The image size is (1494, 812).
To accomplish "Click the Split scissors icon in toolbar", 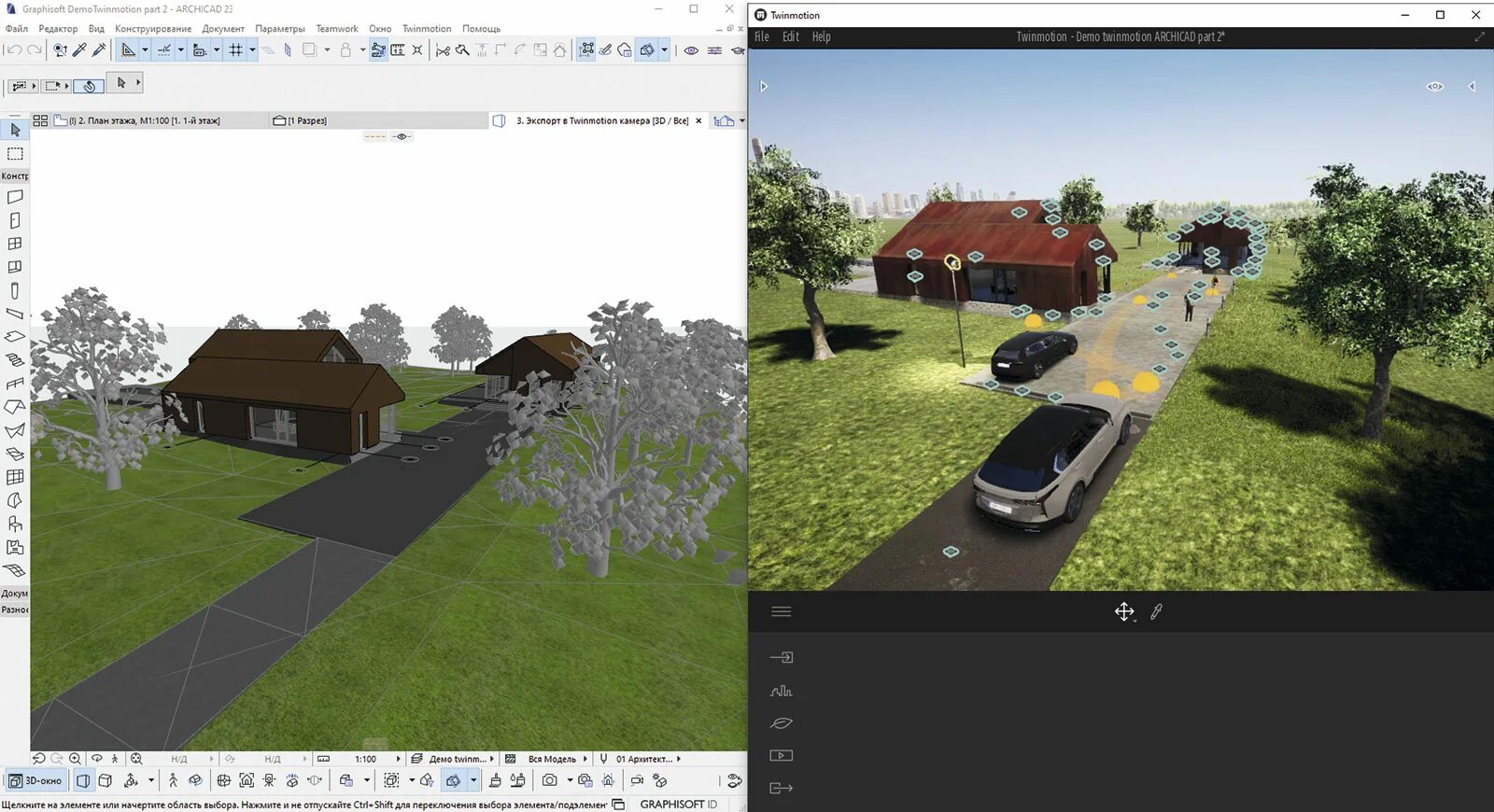I will pyautogui.click(x=443, y=50).
